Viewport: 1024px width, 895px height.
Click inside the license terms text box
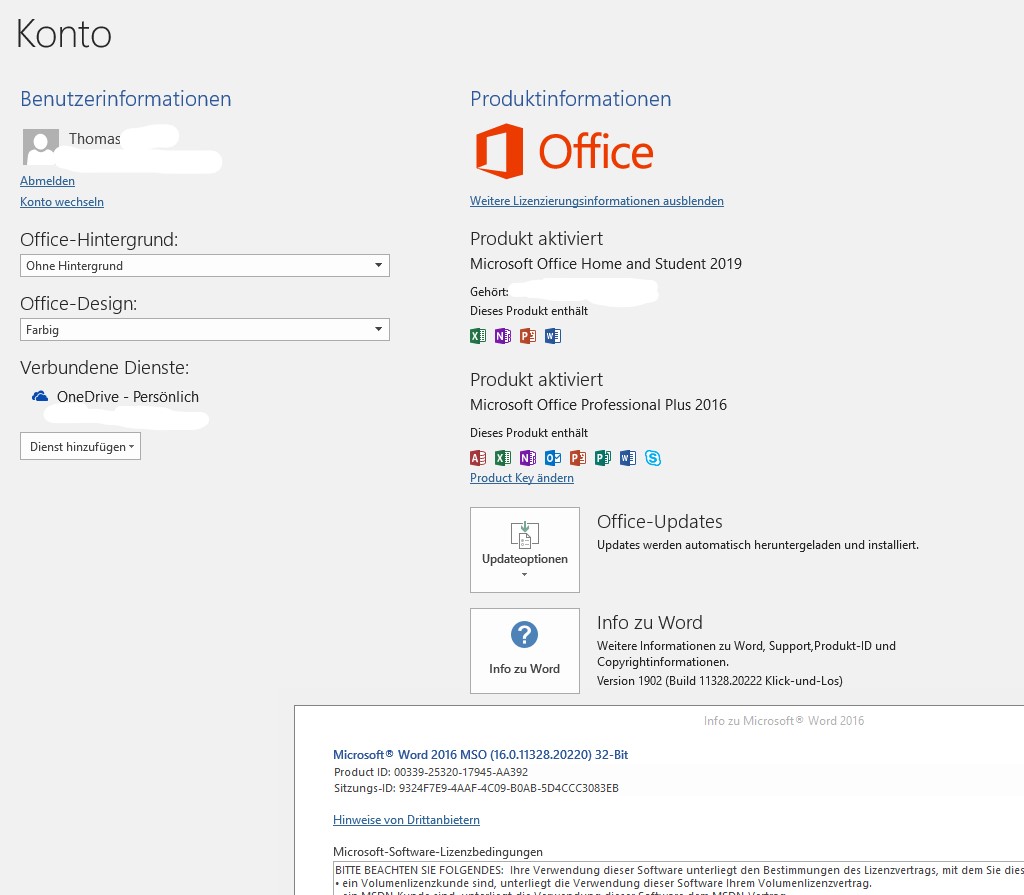tap(679, 879)
